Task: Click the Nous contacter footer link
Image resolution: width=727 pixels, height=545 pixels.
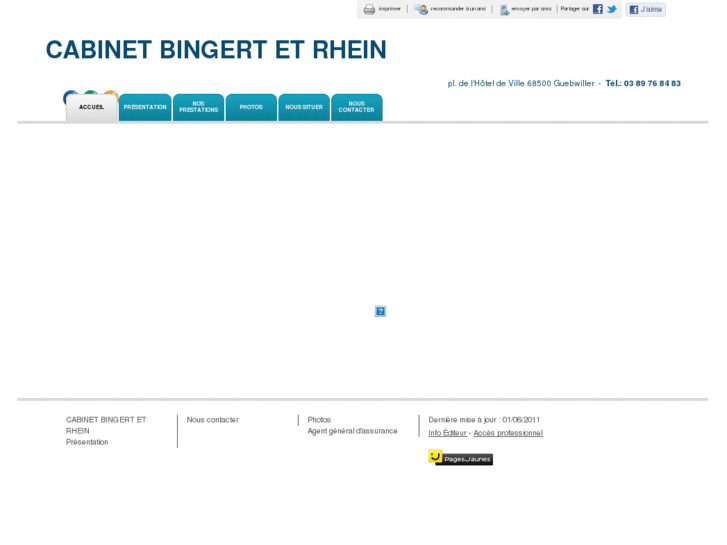Action: [212, 420]
